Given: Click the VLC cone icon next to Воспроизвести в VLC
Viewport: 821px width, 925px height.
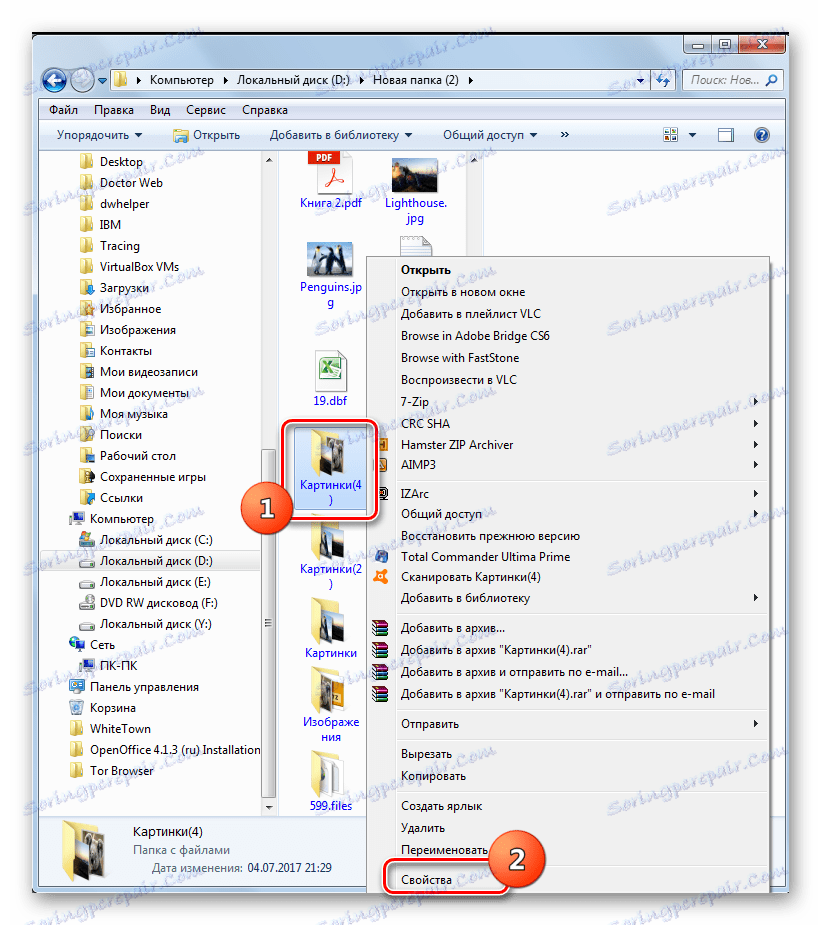Looking at the screenshot, I should [x=383, y=380].
